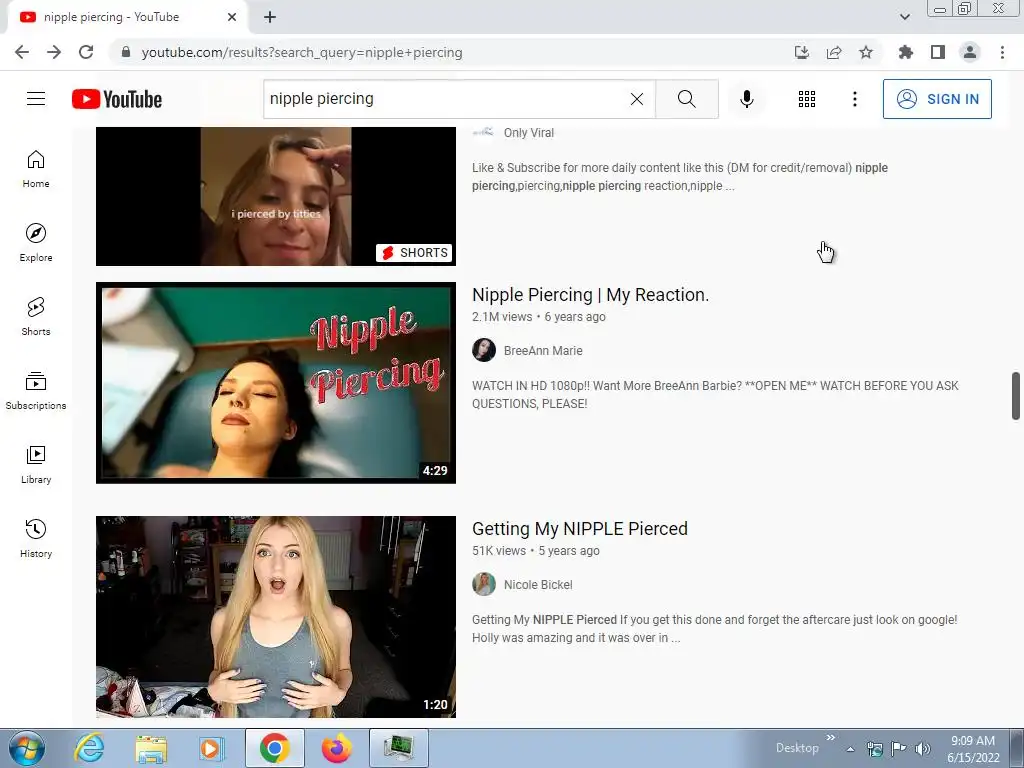Screen dimensions: 1024x768
Task: Start voice search with the microphone
Action: [x=746, y=99]
